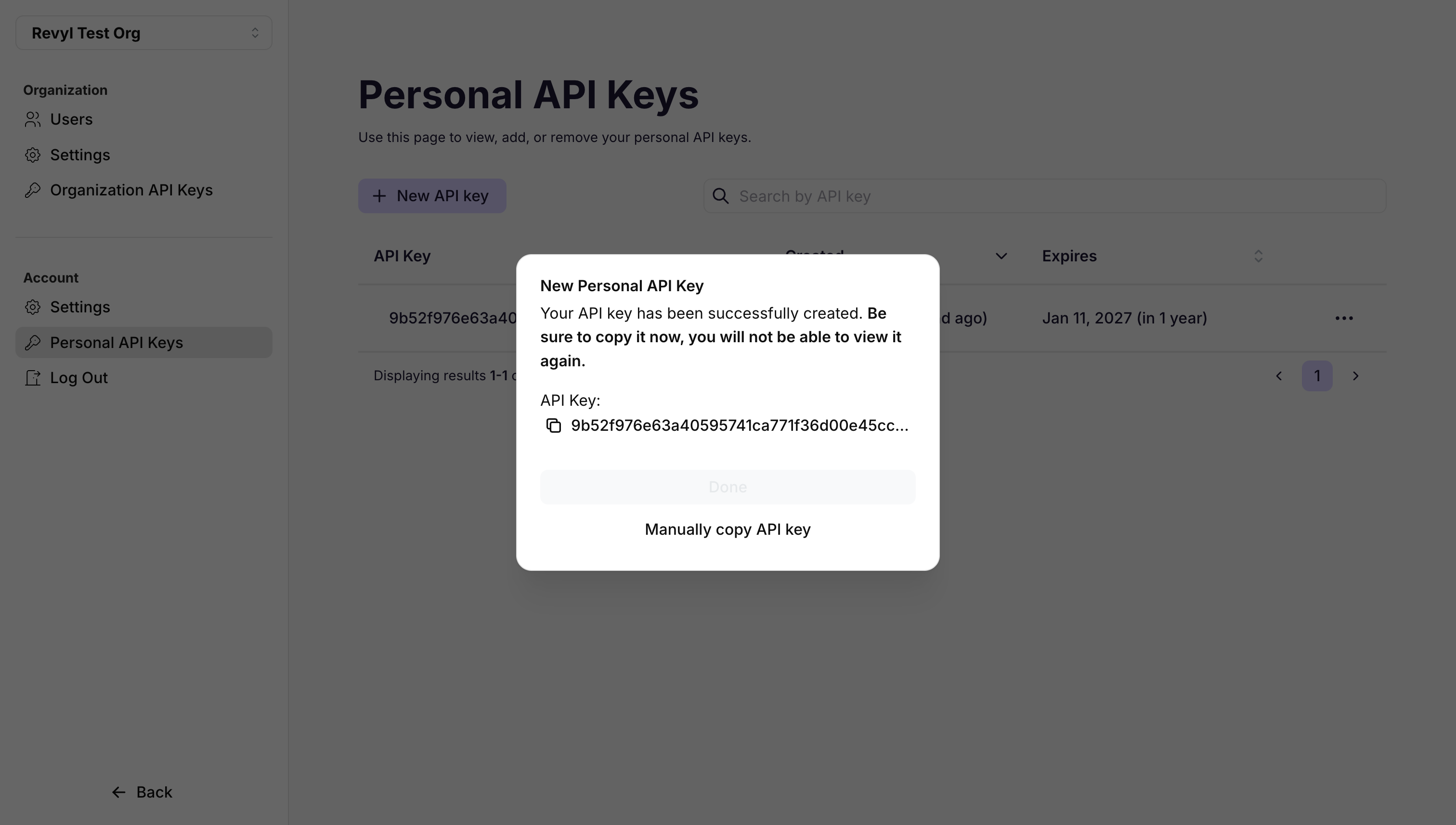Click Manually copy API key
The image size is (1456, 825).
728,529
